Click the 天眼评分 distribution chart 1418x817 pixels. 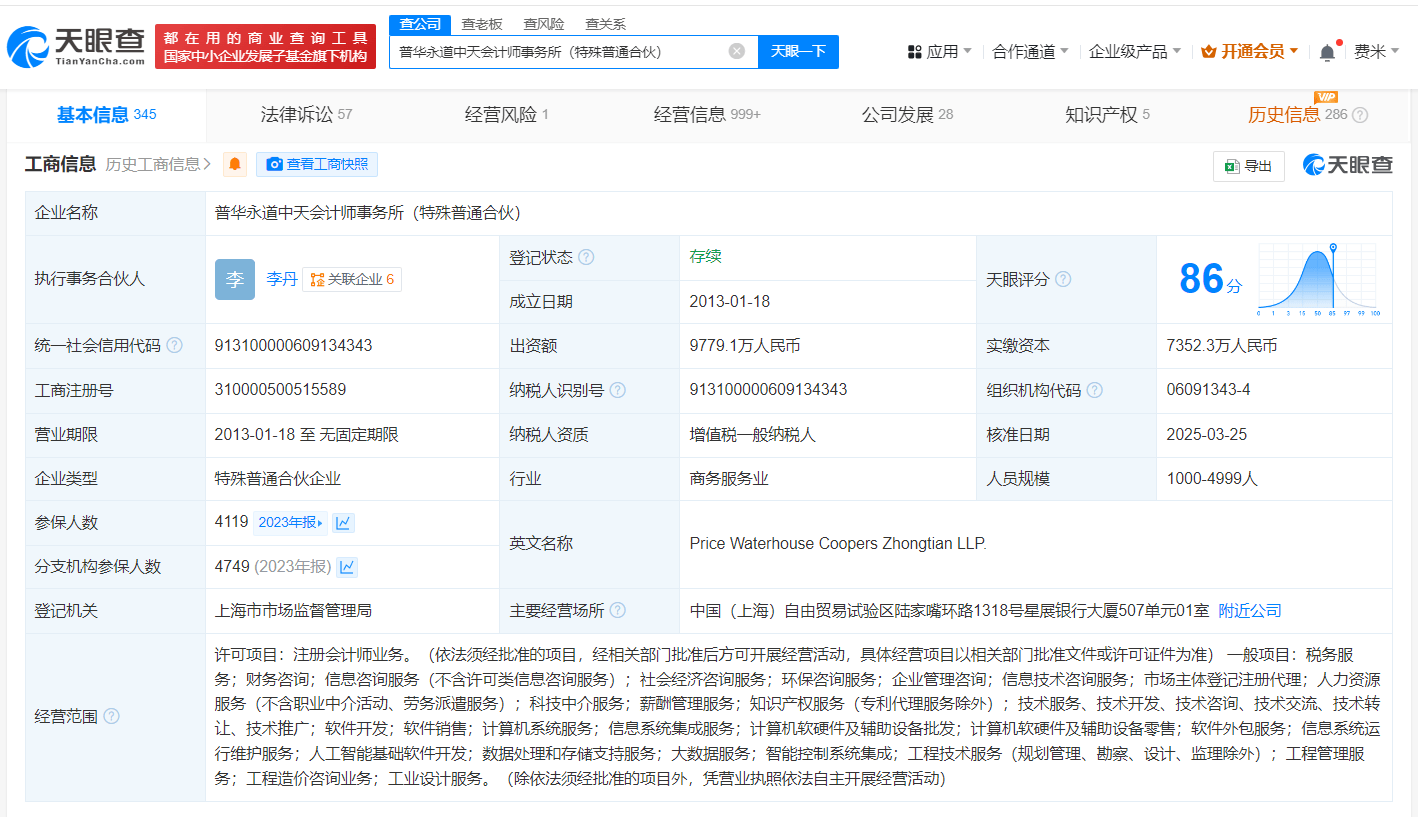pos(1318,279)
